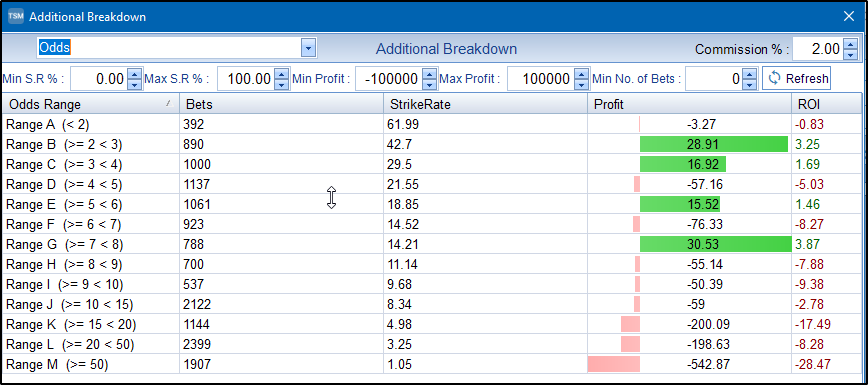Viewport: 868px width, 385px height.
Task: Select row Range C (>= 3 < 4)
Action: pos(432,165)
